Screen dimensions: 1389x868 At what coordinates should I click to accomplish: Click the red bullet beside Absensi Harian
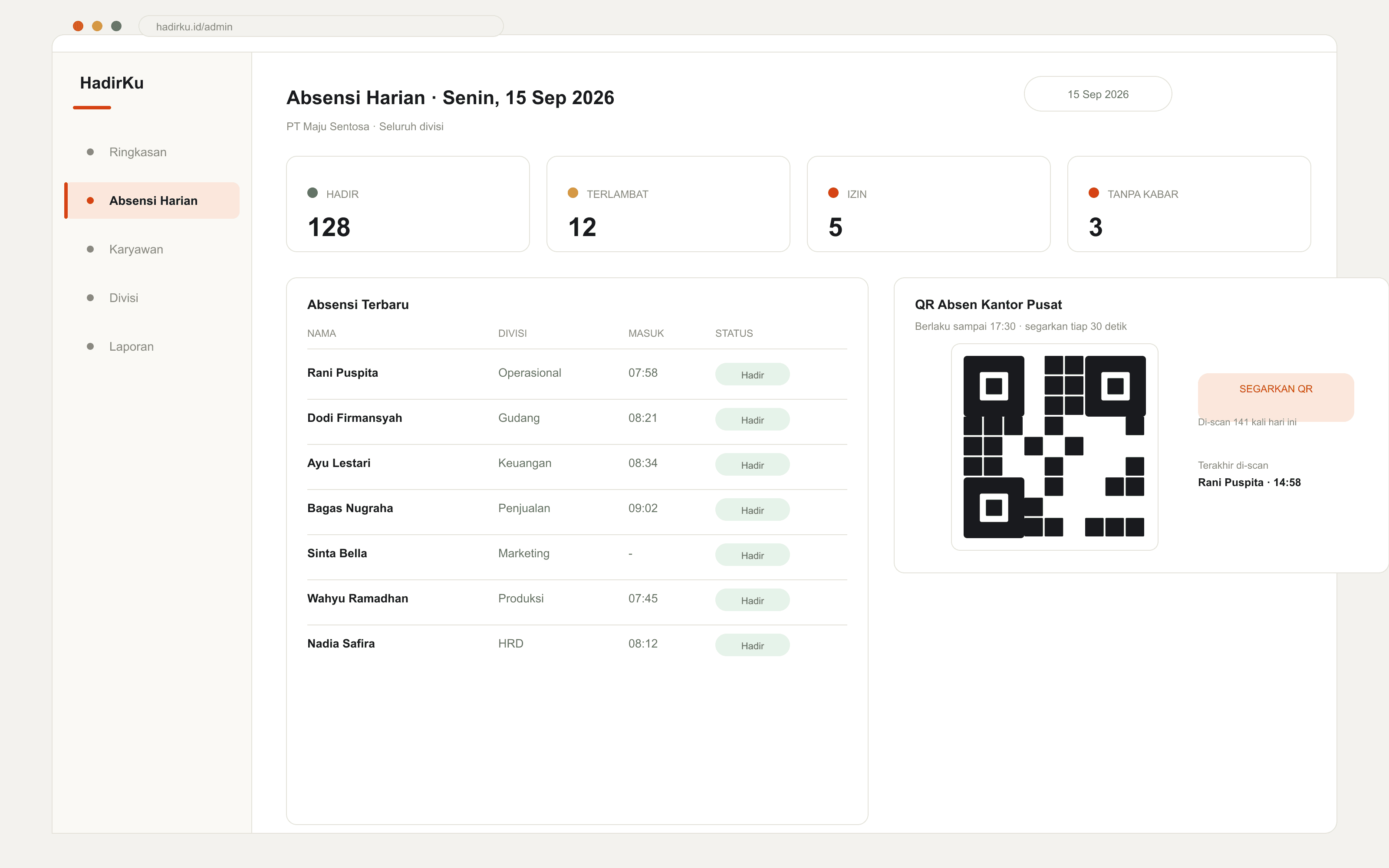coord(90,201)
